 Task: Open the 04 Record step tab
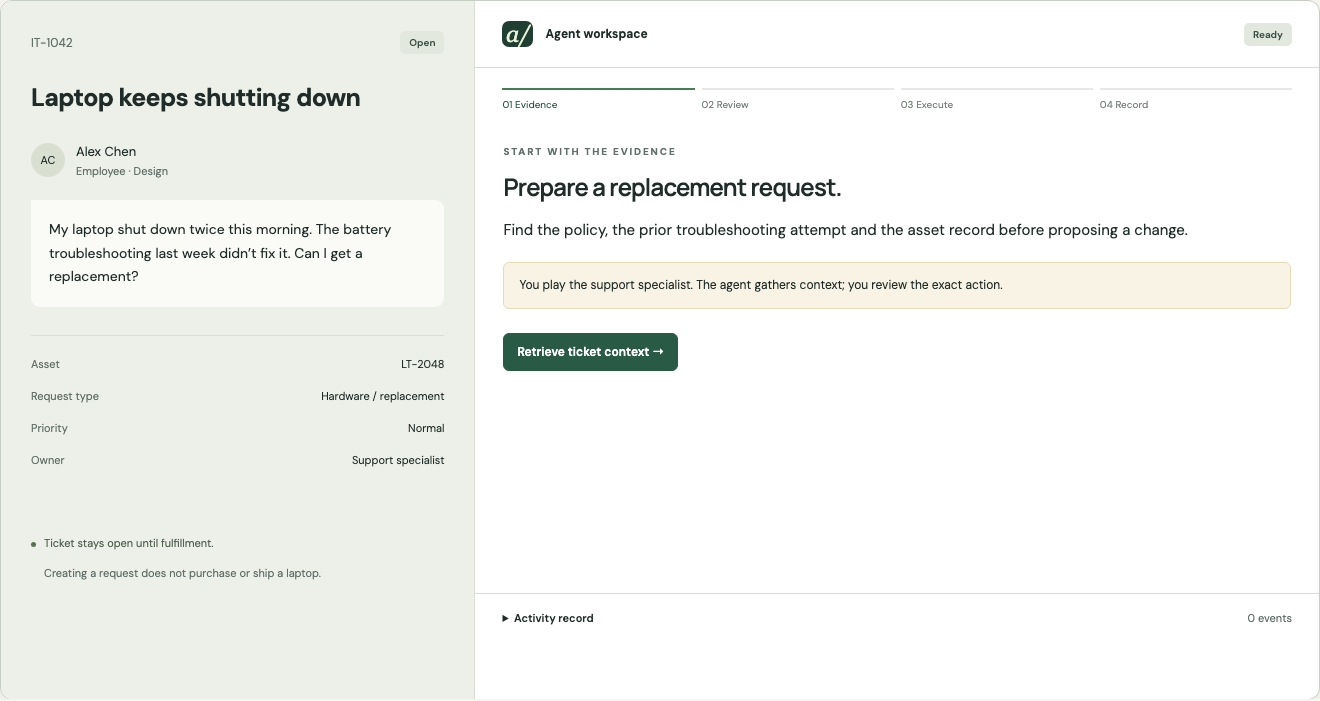pos(1196,98)
